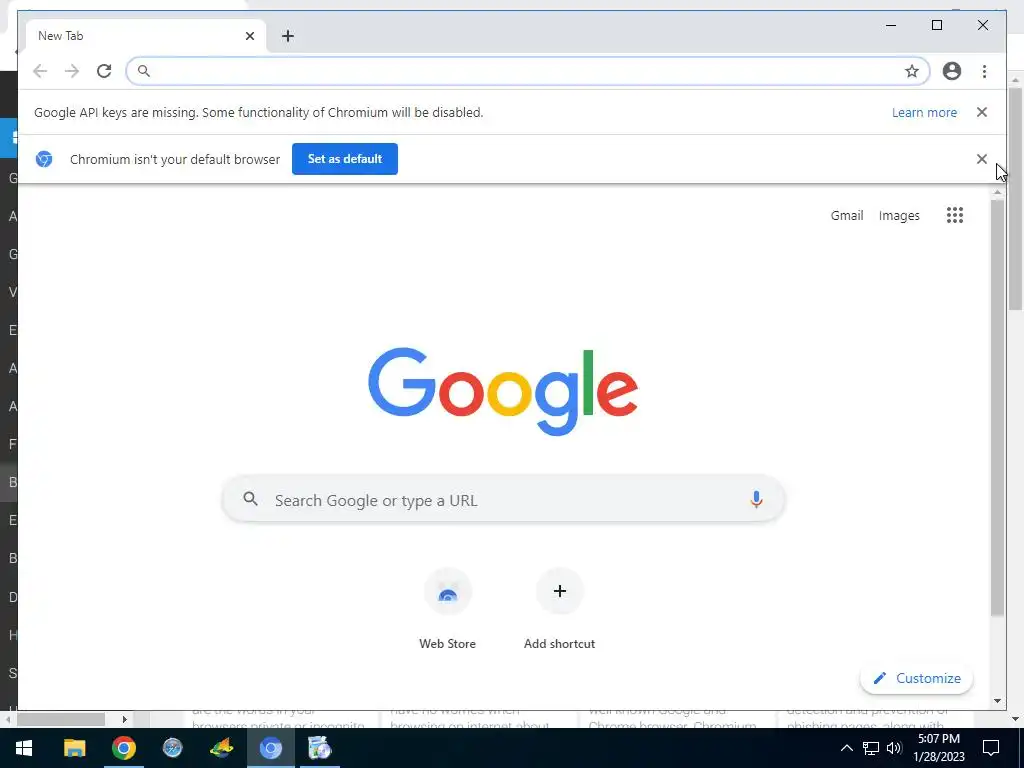This screenshot has height=768, width=1024.
Task: Show hidden system tray icons chevron
Action: pos(846,748)
